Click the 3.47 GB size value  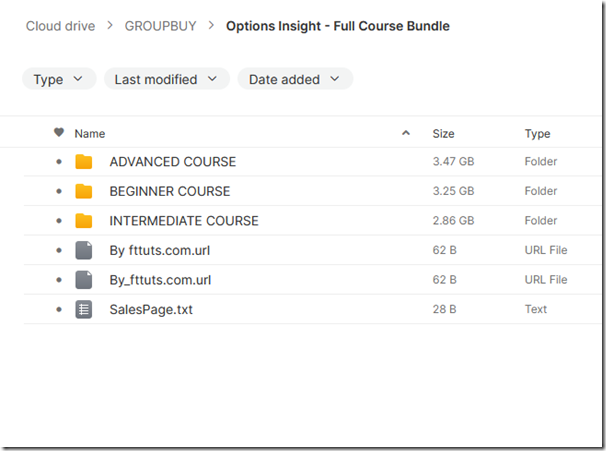pyautogui.click(x=453, y=161)
